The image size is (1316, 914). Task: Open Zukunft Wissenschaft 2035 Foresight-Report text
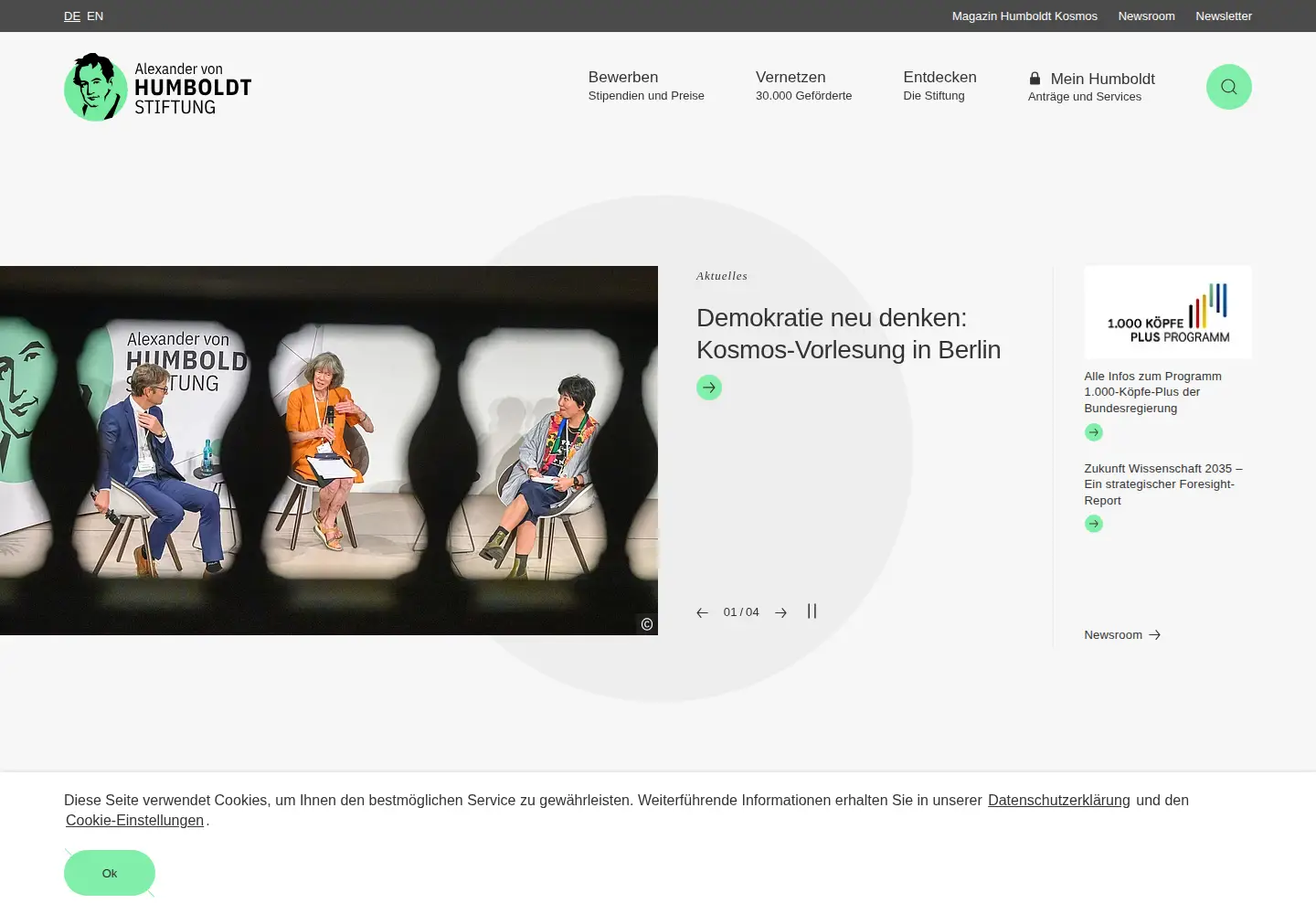tap(1163, 484)
